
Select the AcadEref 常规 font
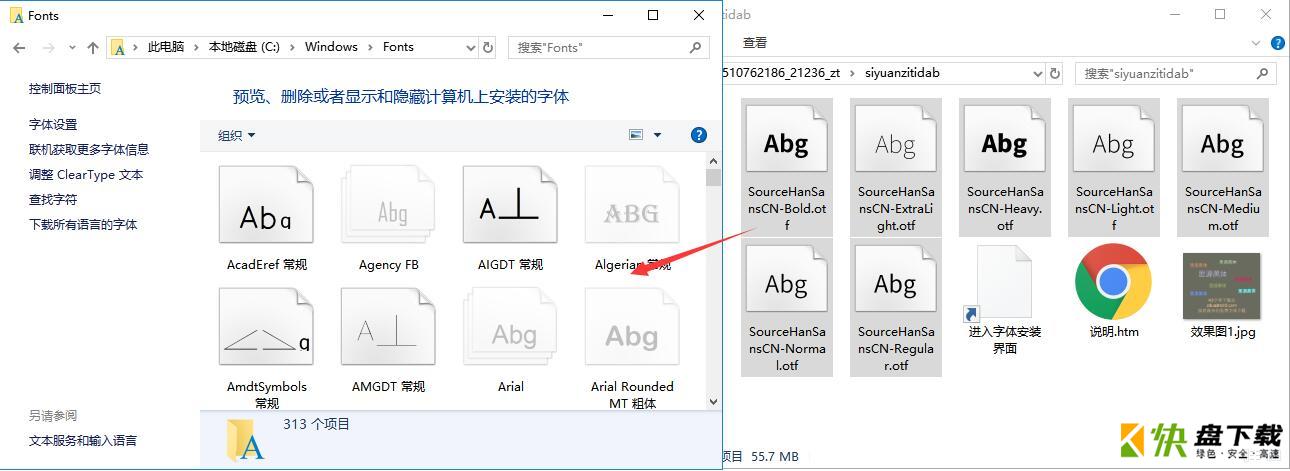(267, 218)
